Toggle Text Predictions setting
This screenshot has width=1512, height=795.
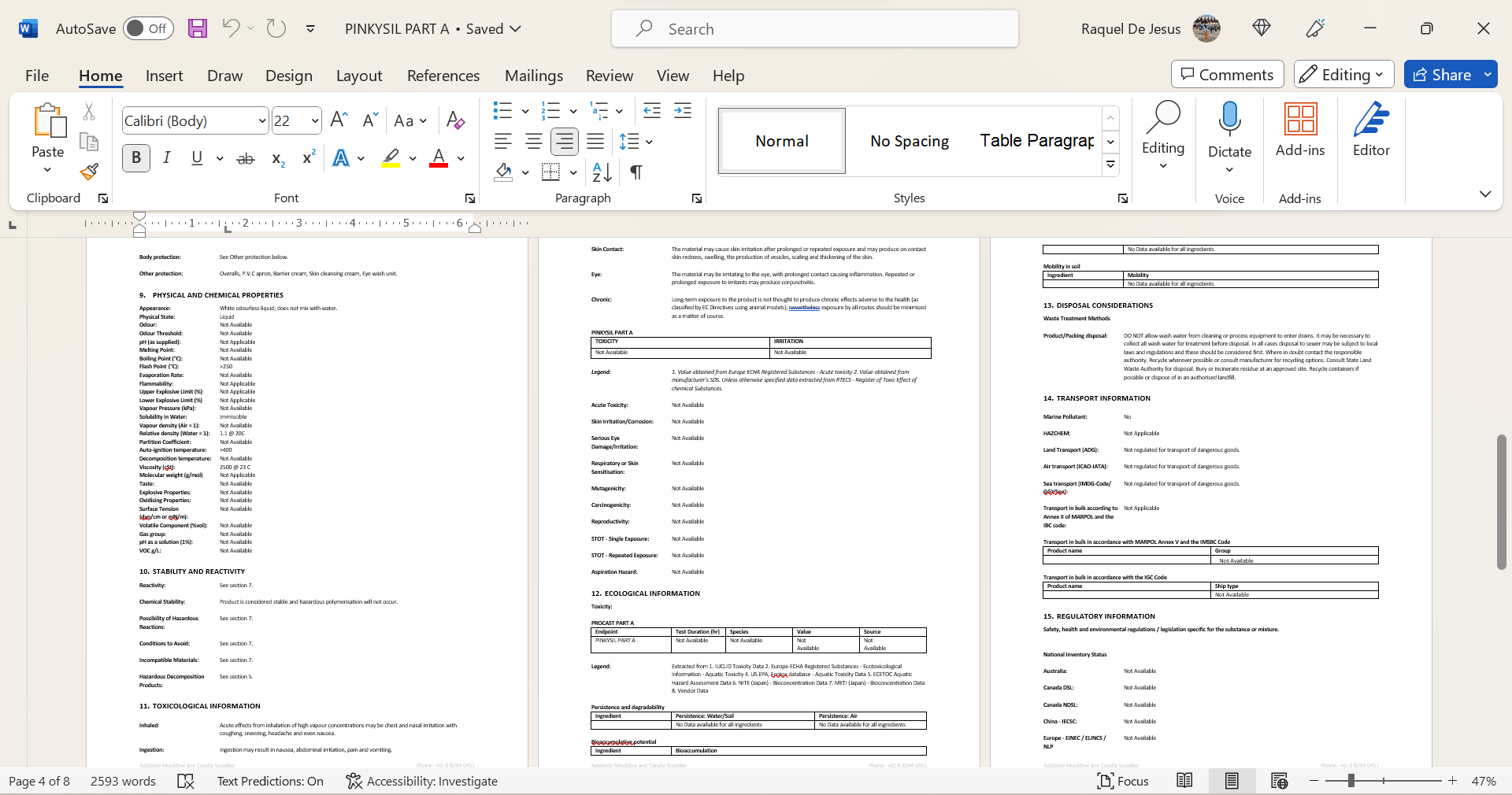coord(270,781)
